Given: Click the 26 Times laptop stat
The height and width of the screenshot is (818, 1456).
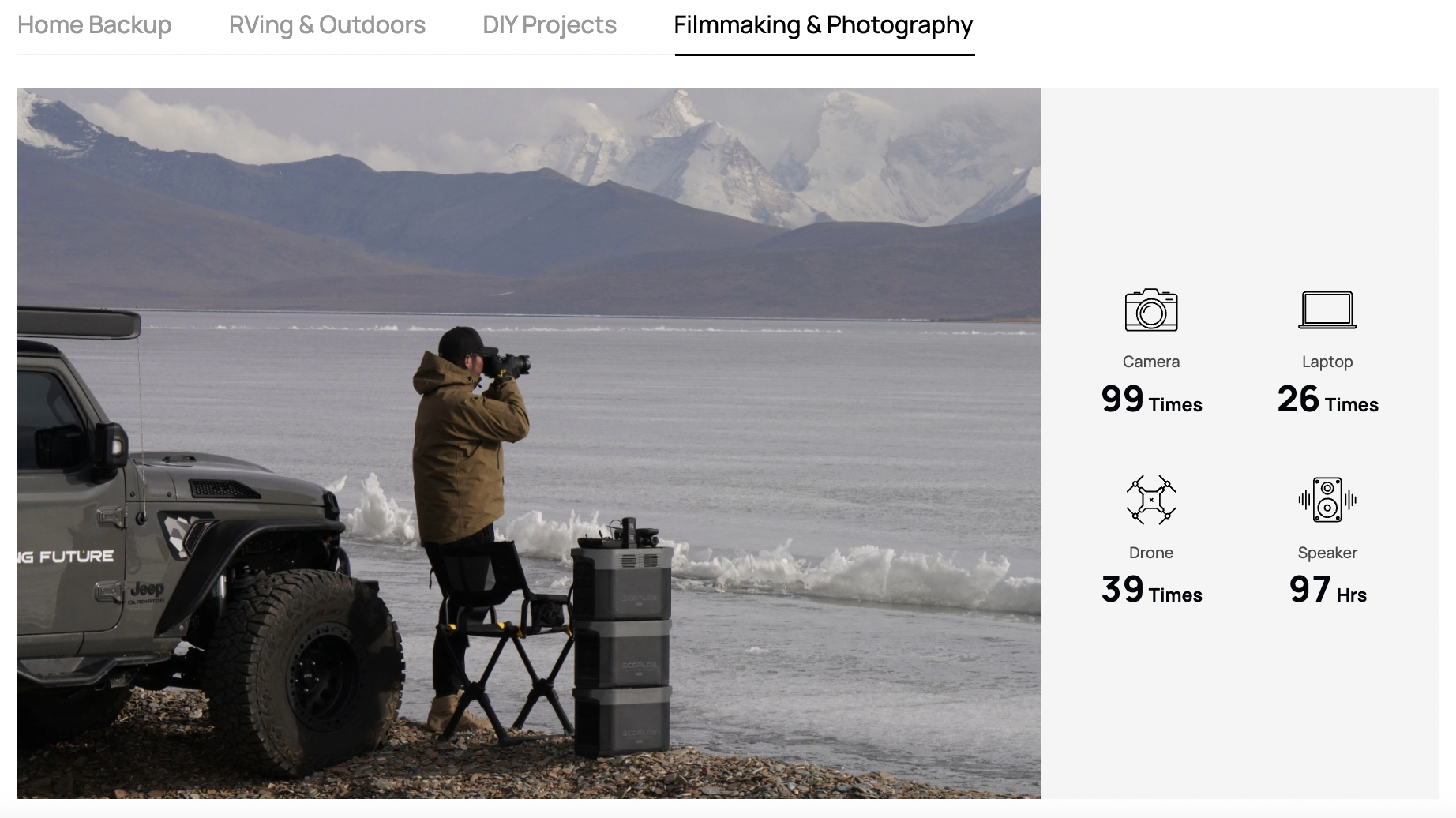Looking at the screenshot, I should click(1327, 400).
